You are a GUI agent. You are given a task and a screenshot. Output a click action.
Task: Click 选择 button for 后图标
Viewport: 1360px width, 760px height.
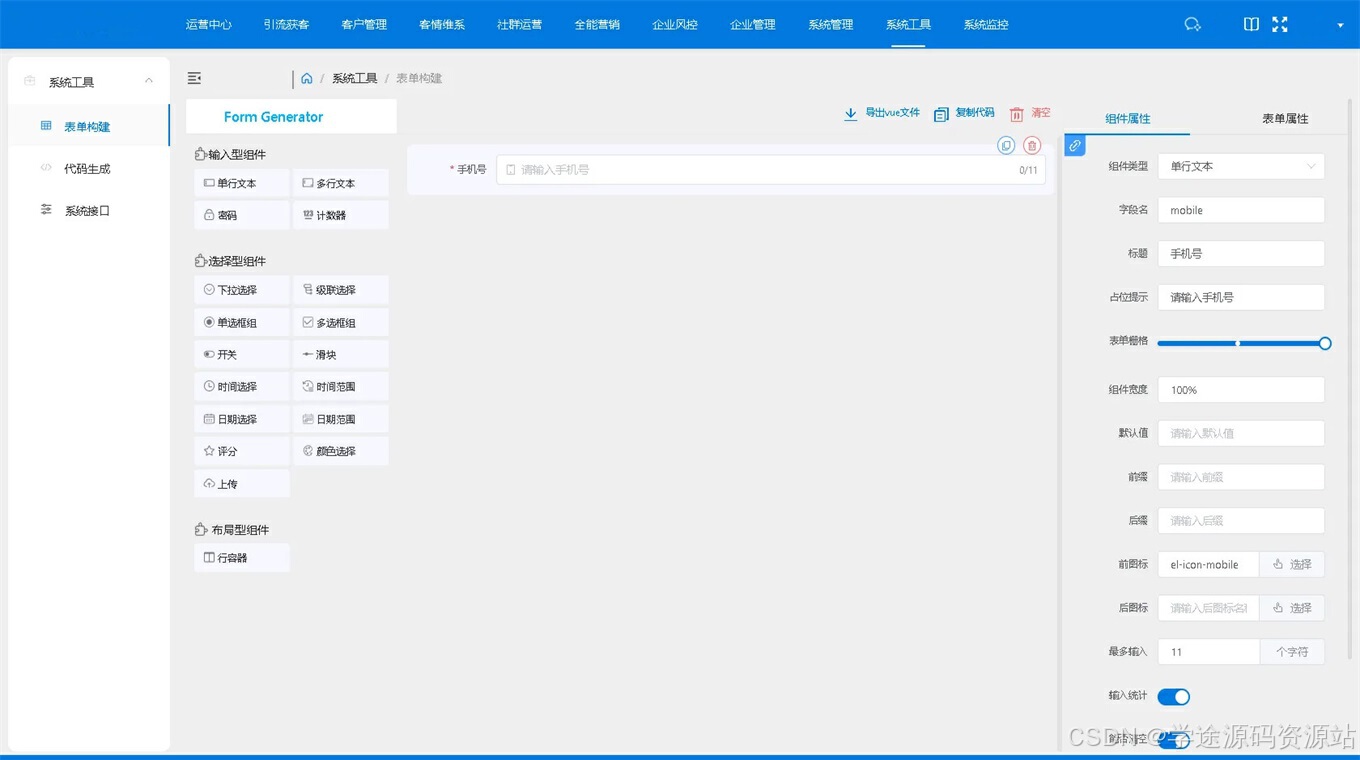click(1292, 608)
